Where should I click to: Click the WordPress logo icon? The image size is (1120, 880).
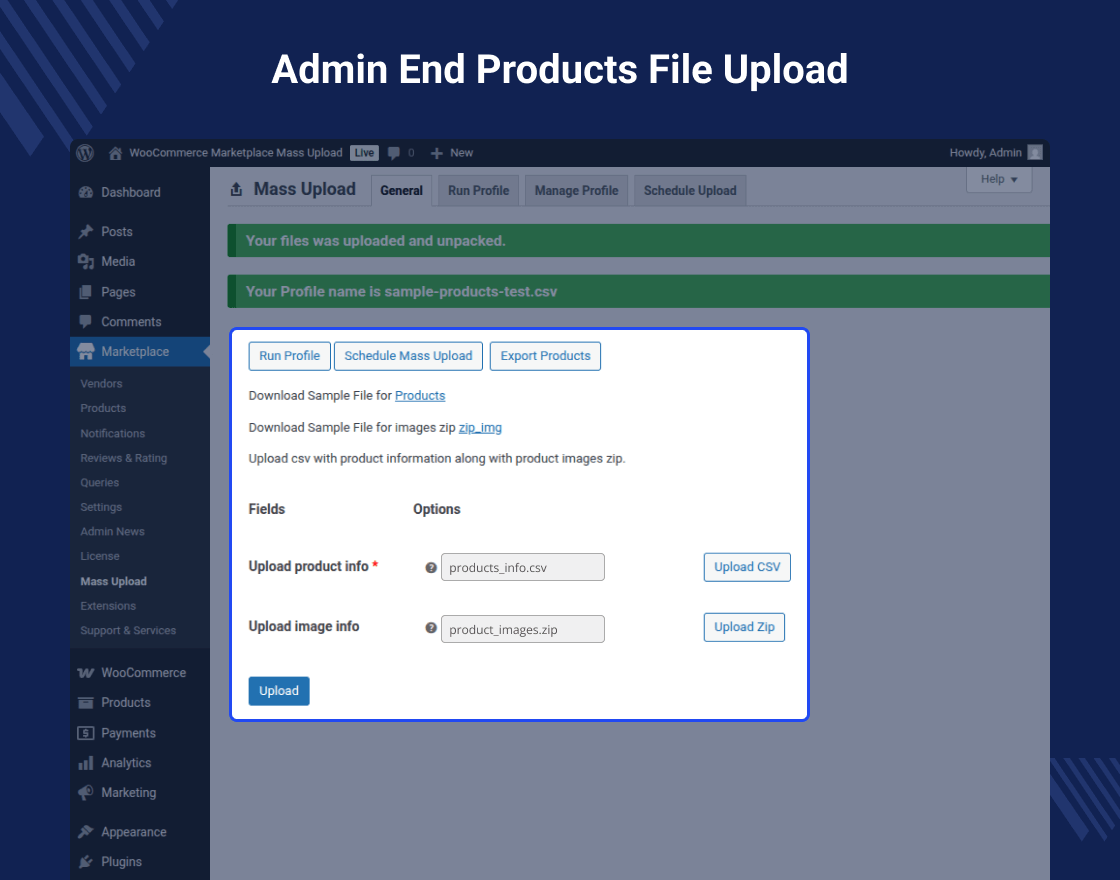(x=85, y=153)
